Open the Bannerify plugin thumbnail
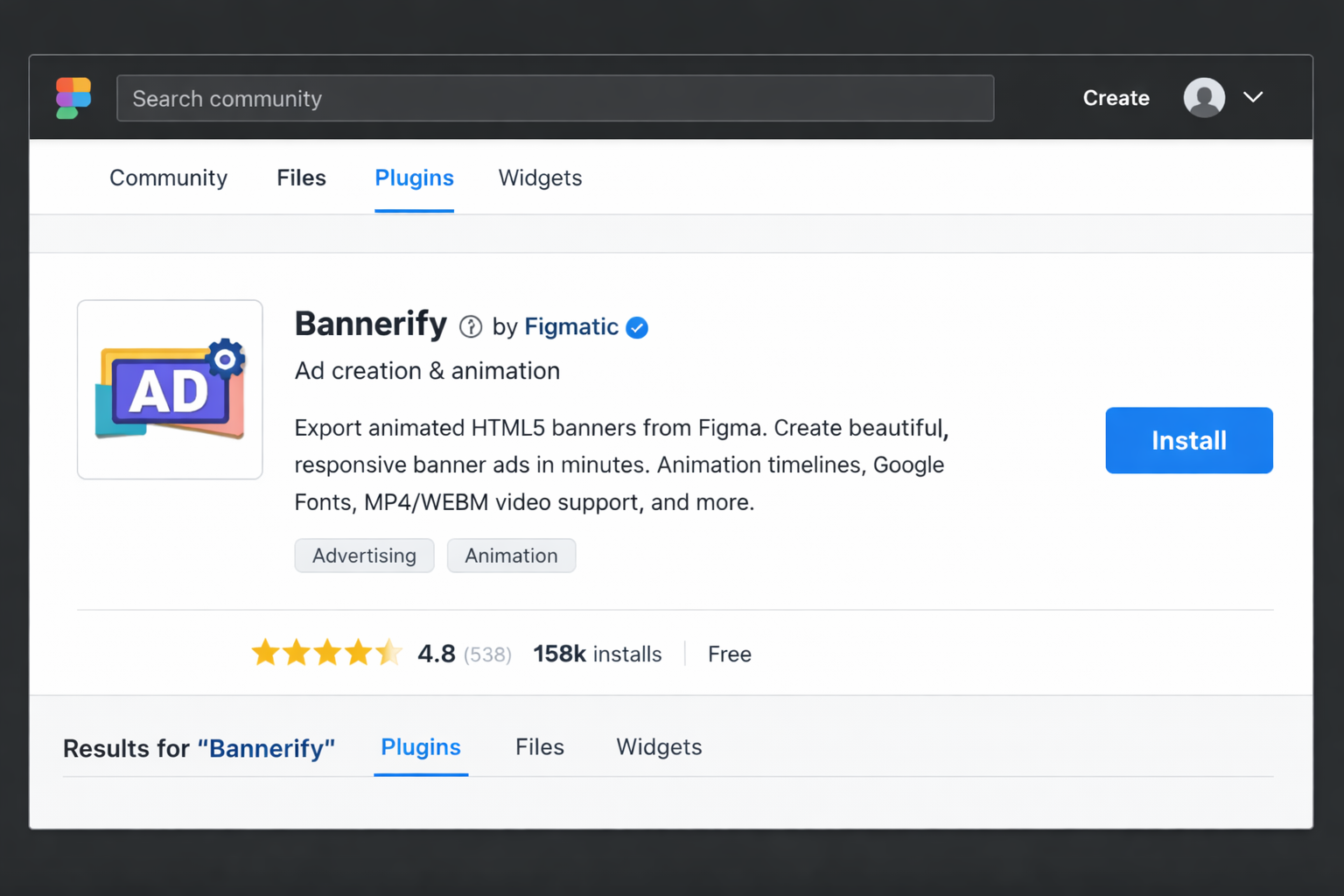This screenshot has width=1344, height=896. pos(170,389)
